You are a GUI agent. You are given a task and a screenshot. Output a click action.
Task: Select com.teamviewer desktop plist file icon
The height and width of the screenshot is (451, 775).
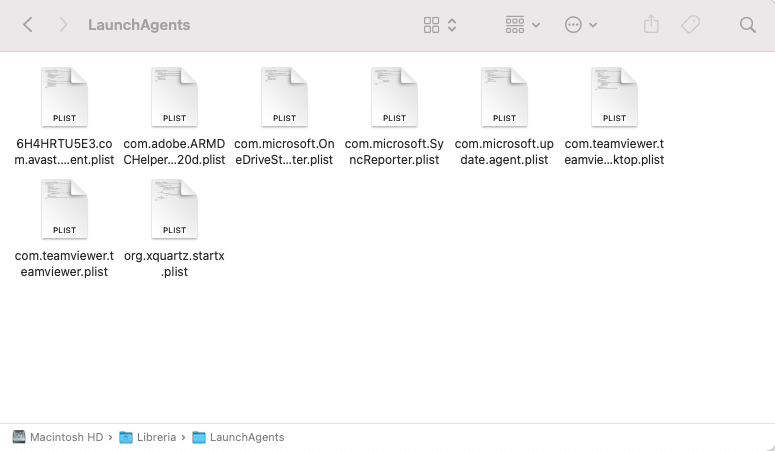[x=614, y=97]
